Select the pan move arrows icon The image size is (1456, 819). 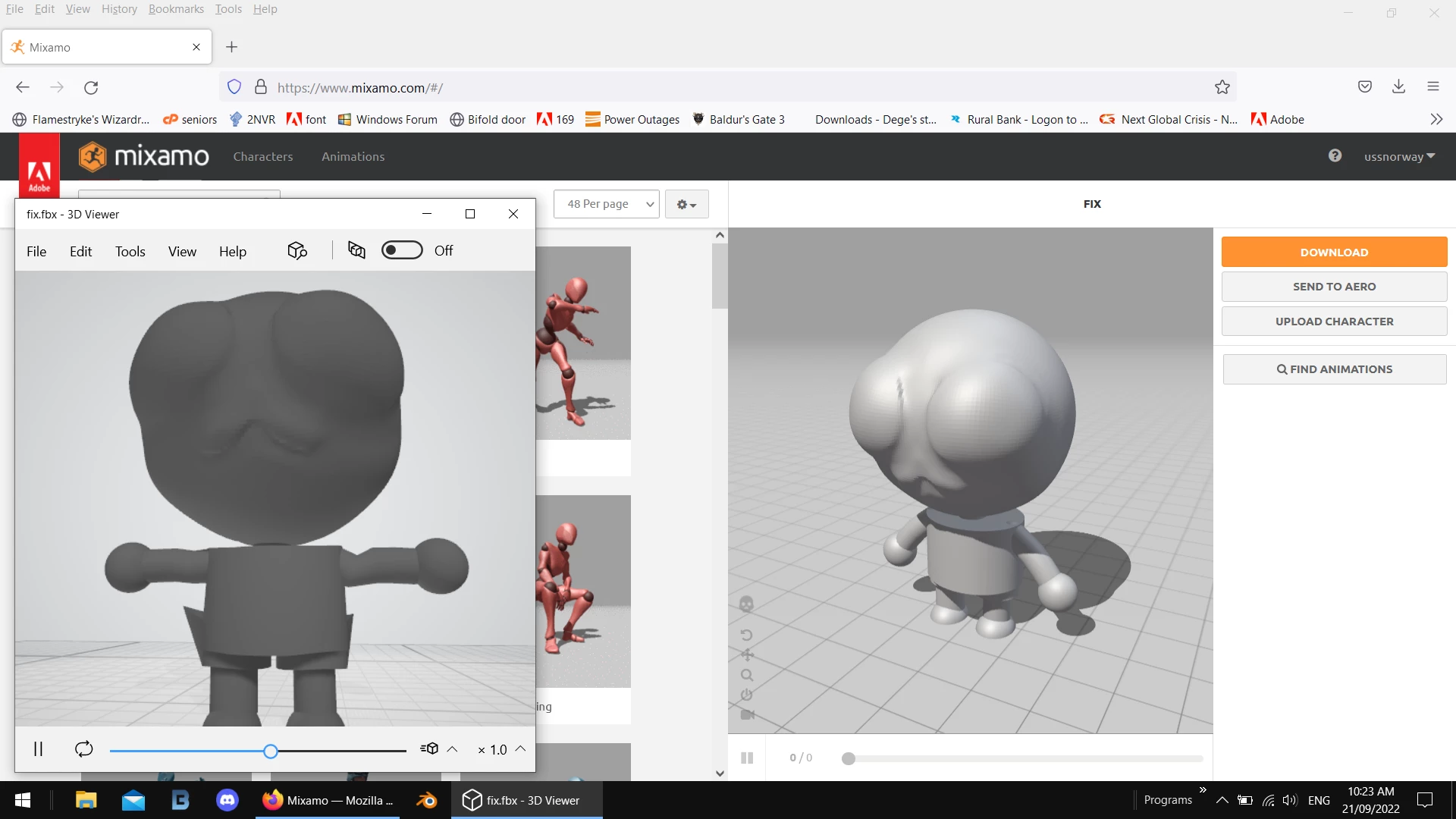pos(746,654)
